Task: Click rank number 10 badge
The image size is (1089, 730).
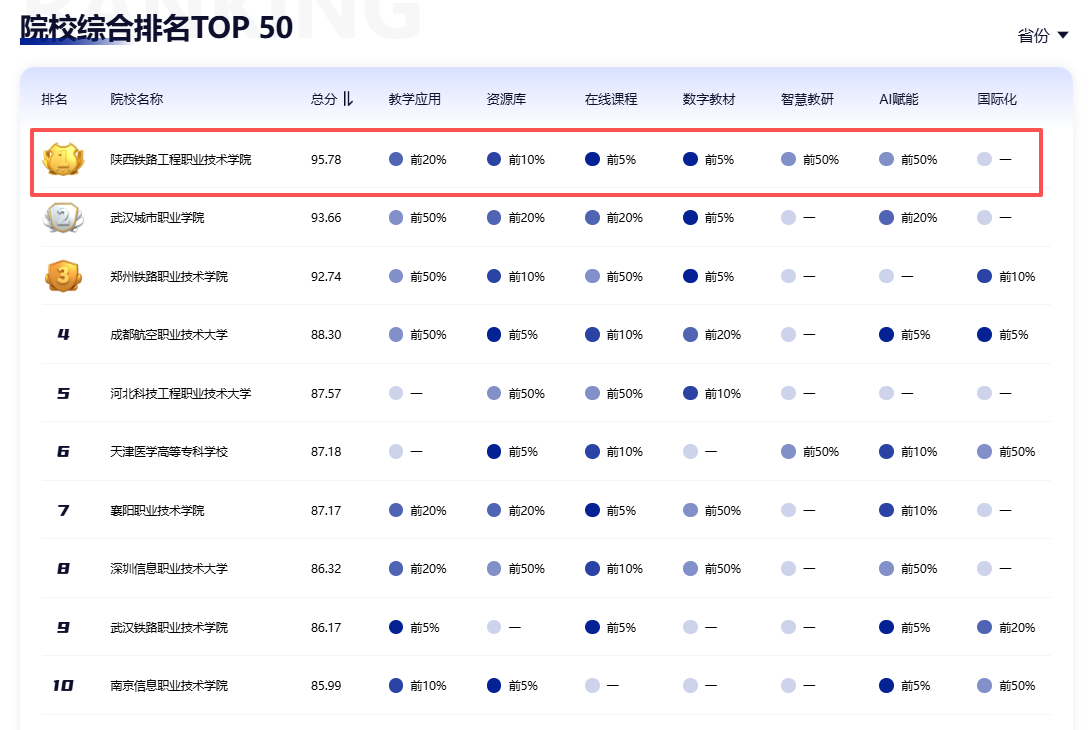Action: [63, 686]
